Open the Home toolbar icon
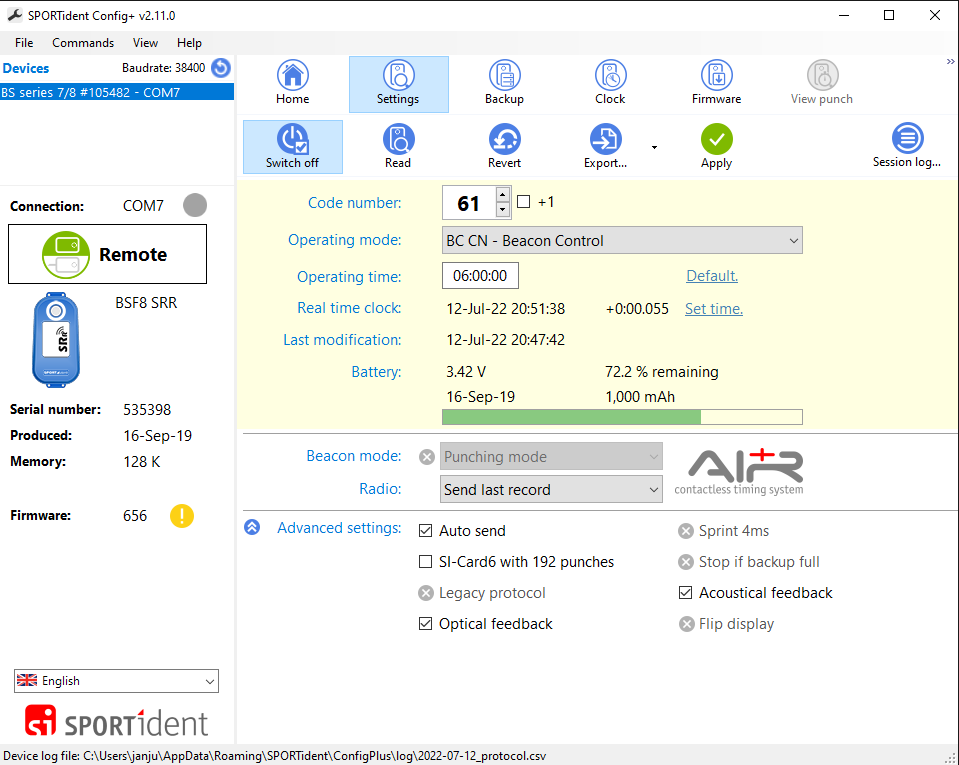The image size is (959, 765). click(292, 82)
